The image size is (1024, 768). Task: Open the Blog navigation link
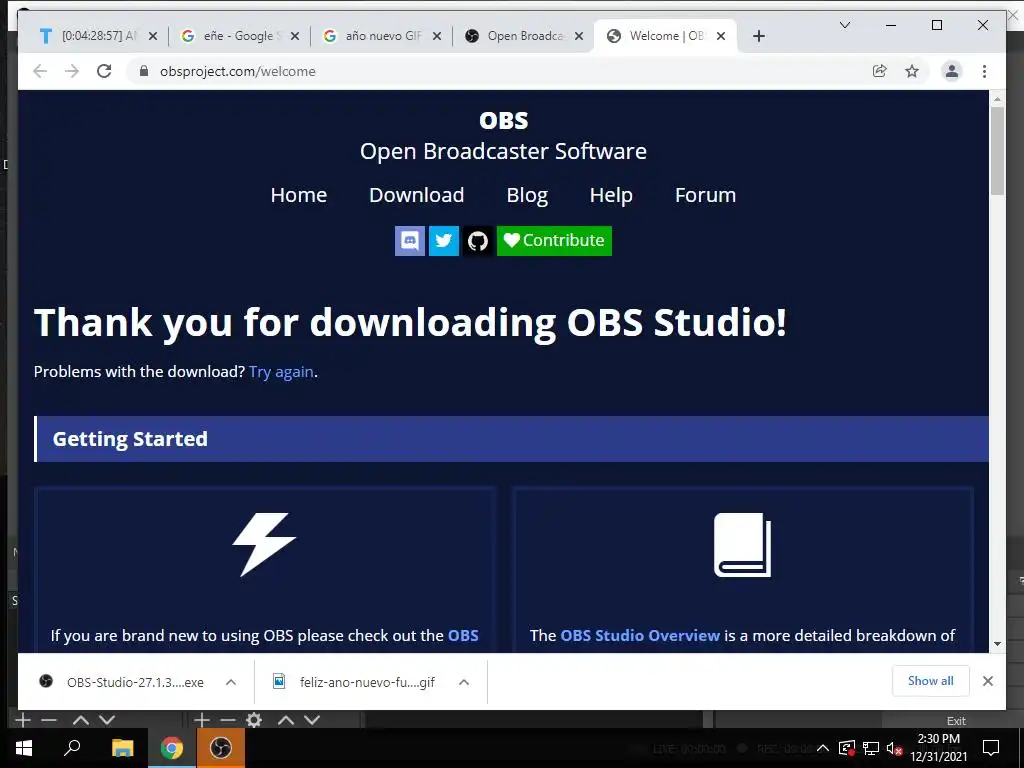click(x=527, y=195)
